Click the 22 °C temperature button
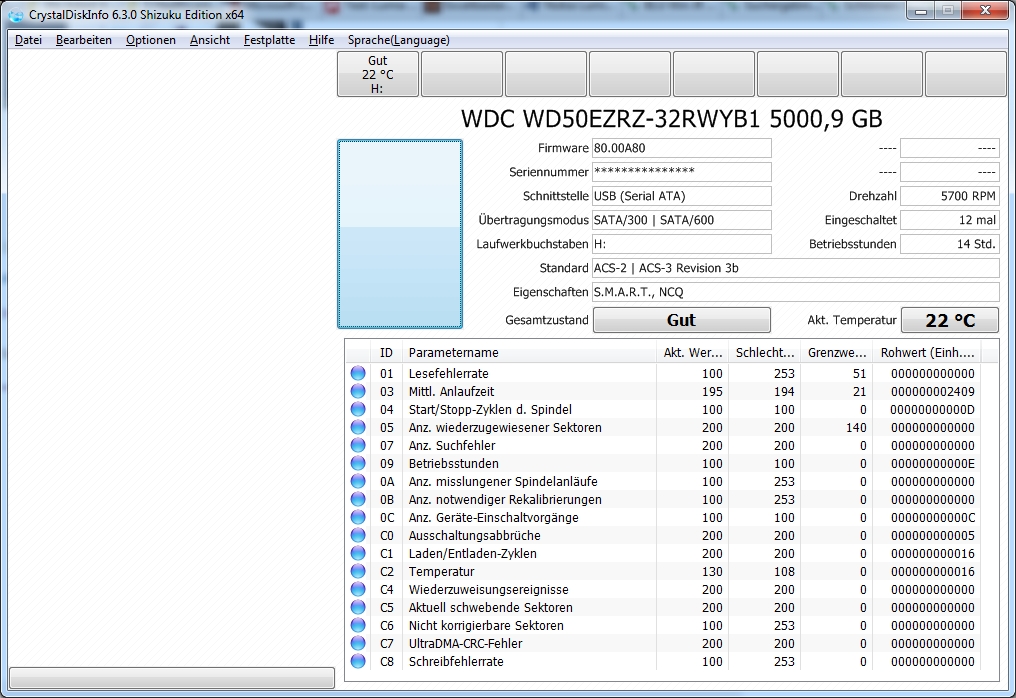The height and width of the screenshot is (698, 1016). coord(950,320)
